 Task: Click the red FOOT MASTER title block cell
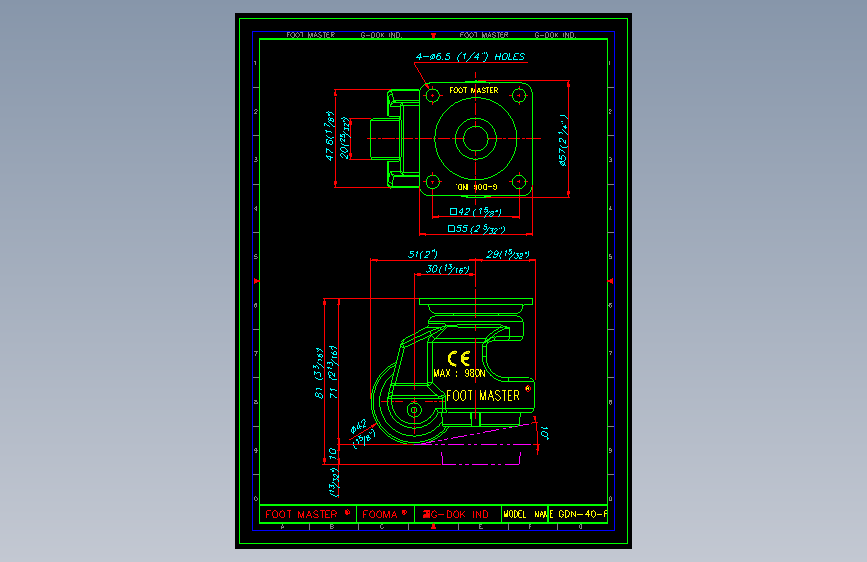coord(307,514)
